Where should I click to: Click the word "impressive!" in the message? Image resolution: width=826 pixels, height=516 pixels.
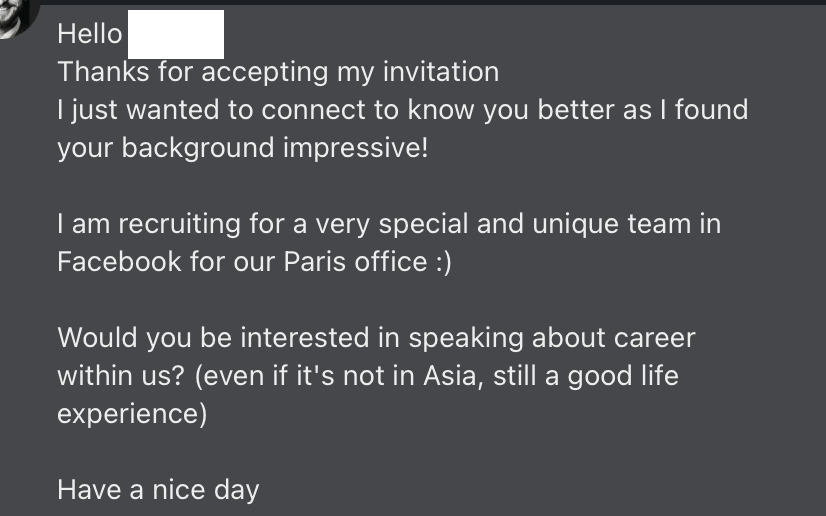pyautogui.click(x=356, y=148)
